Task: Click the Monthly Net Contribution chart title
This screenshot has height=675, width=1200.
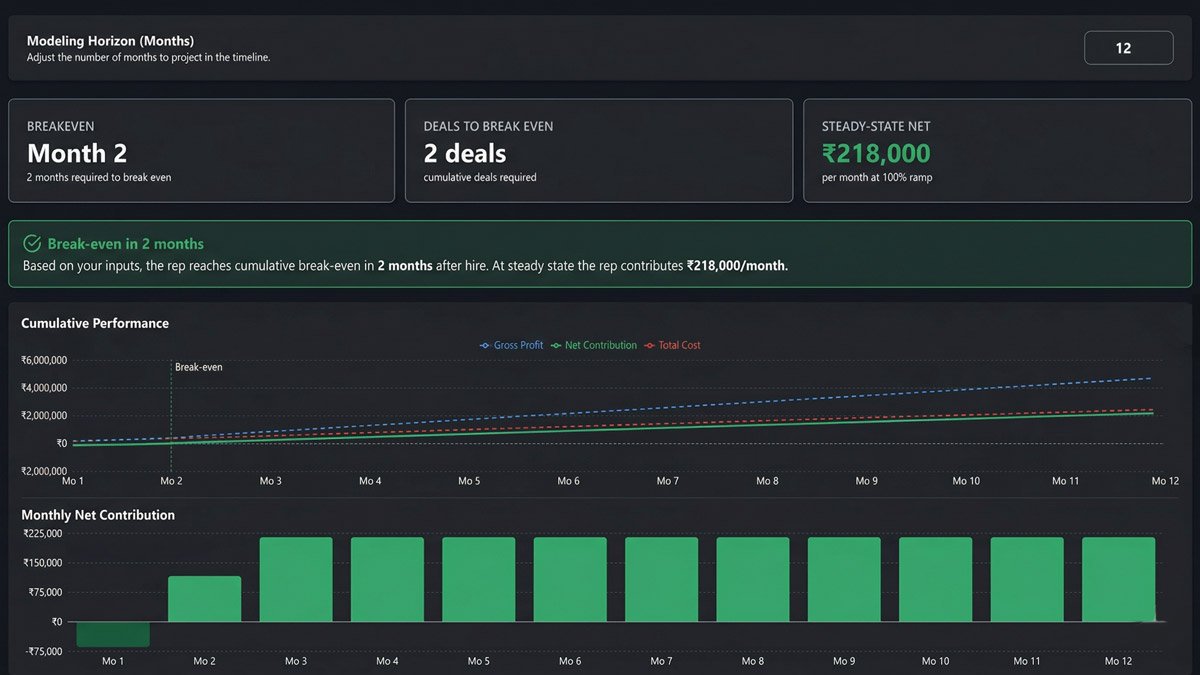Action: [x=98, y=515]
